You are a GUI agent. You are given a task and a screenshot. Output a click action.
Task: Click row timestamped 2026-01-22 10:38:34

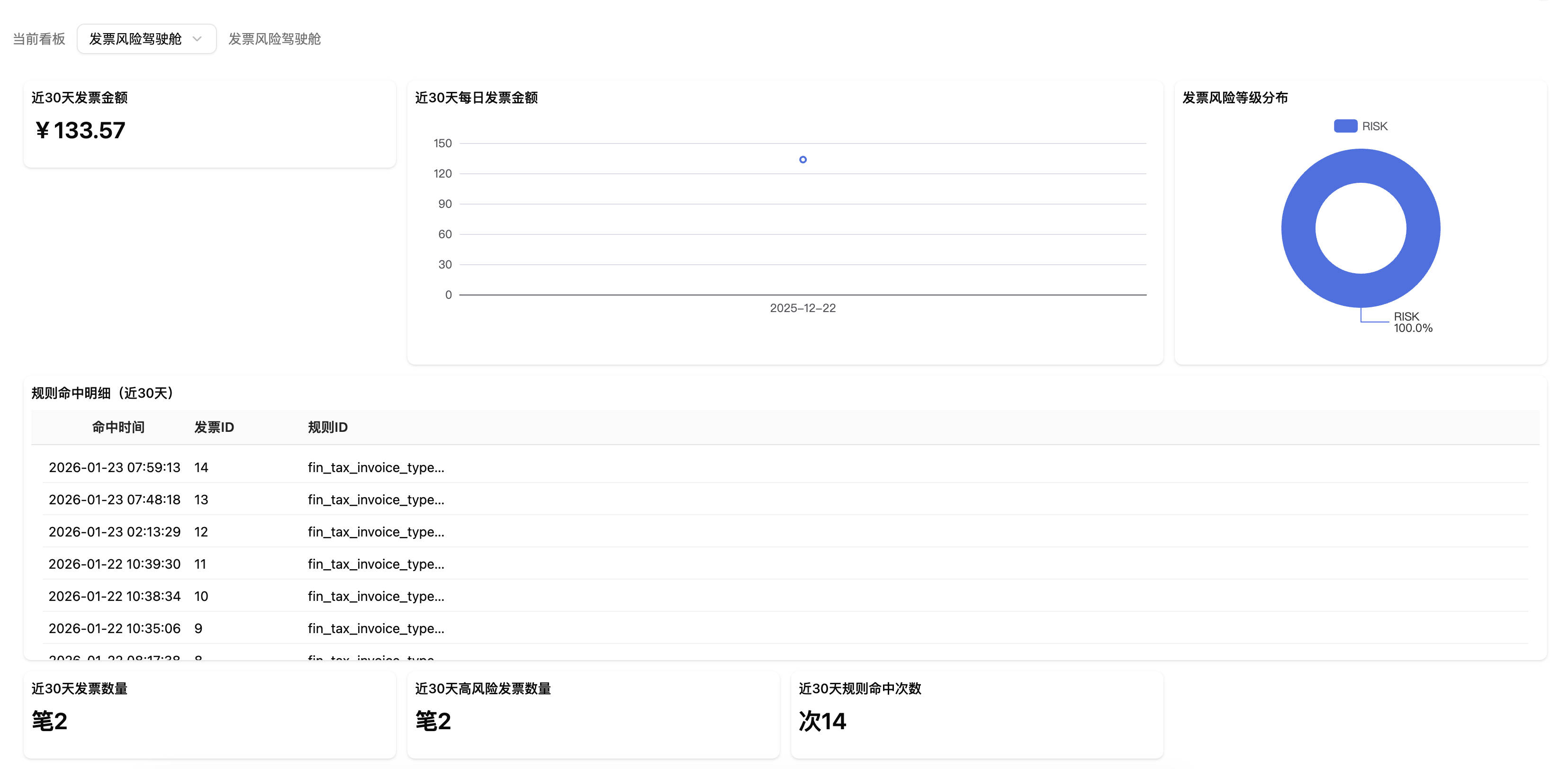pos(115,596)
